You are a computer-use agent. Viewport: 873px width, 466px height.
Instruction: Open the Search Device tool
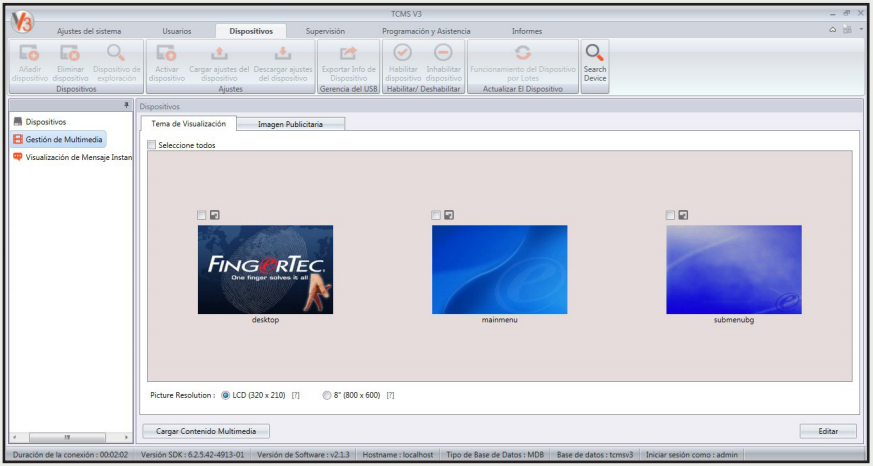pyautogui.click(x=595, y=62)
